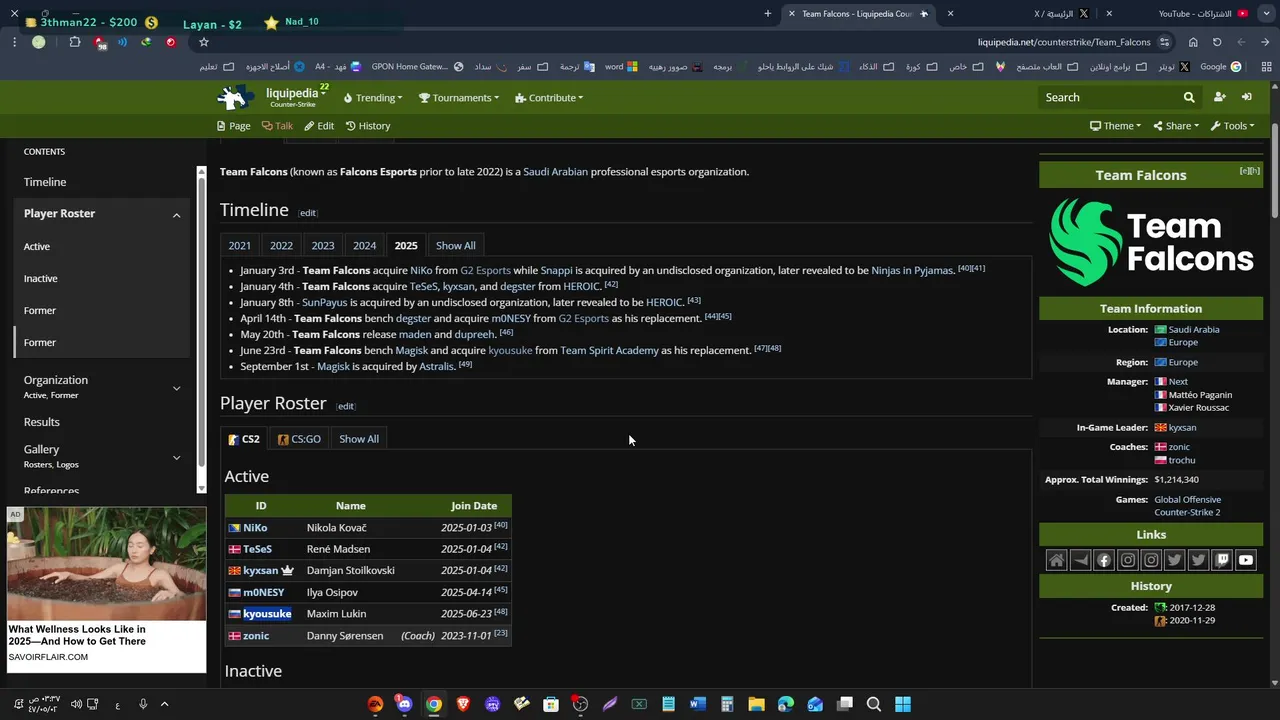This screenshot has height=720, width=1280.
Task: Select the 2024 timeline tab
Action: click(364, 246)
